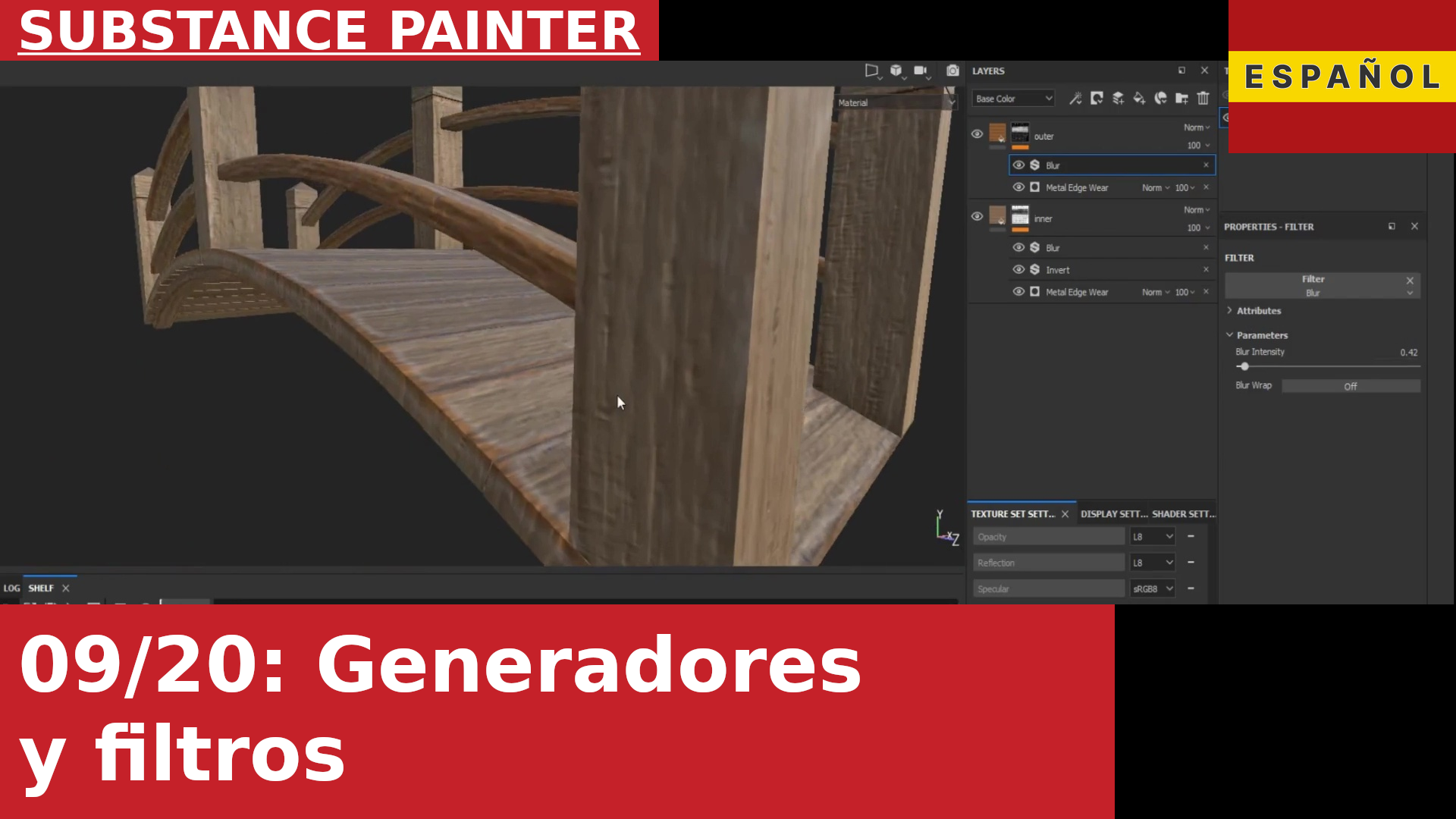Clear the Blur filter in Properties
This screenshot has width=1456, height=819.
[1410, 281]
